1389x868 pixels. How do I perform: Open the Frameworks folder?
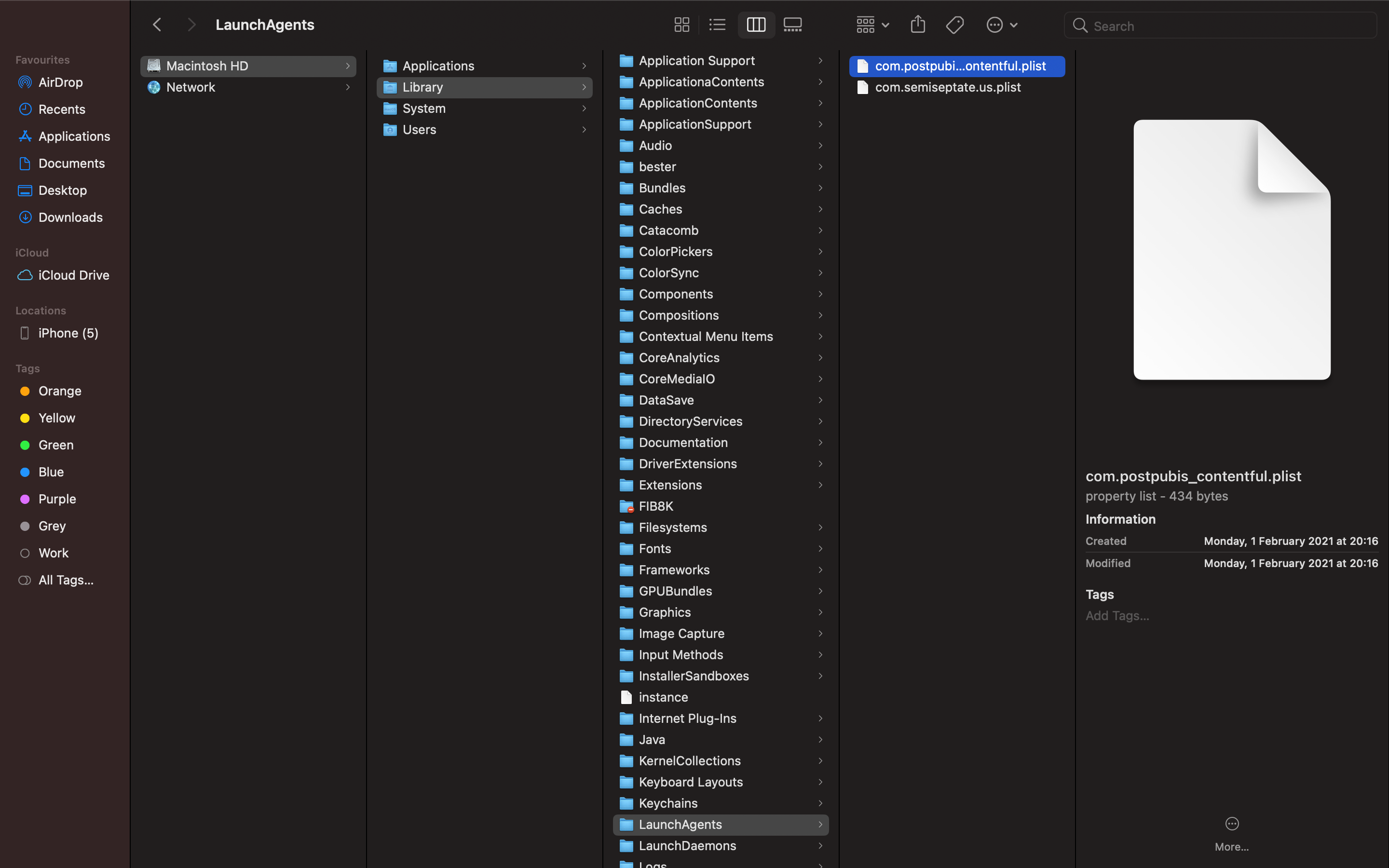pyautogui.click(x=674, y=570)
